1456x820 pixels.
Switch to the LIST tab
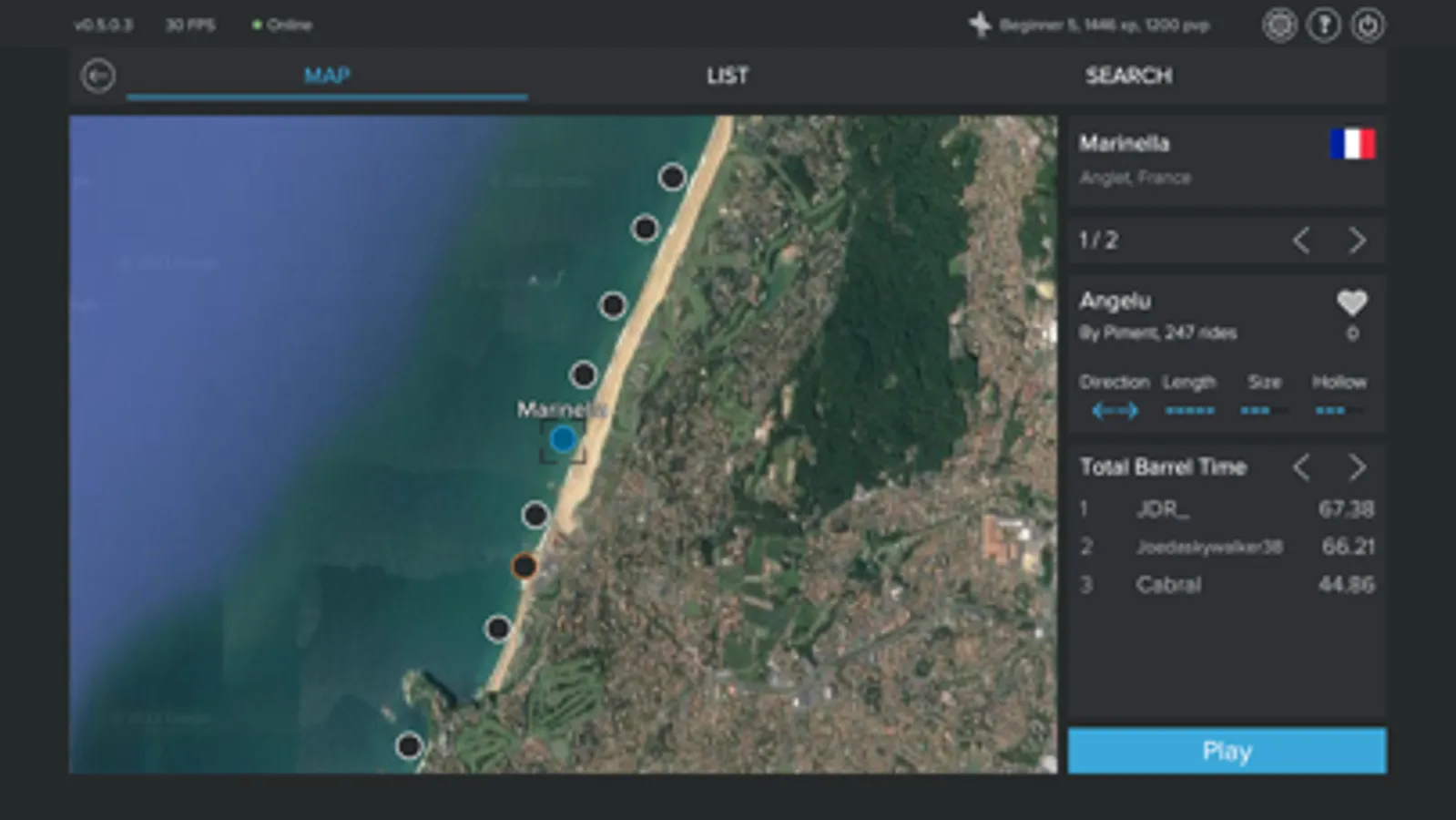pyautogui.click(x=728, y=76)
